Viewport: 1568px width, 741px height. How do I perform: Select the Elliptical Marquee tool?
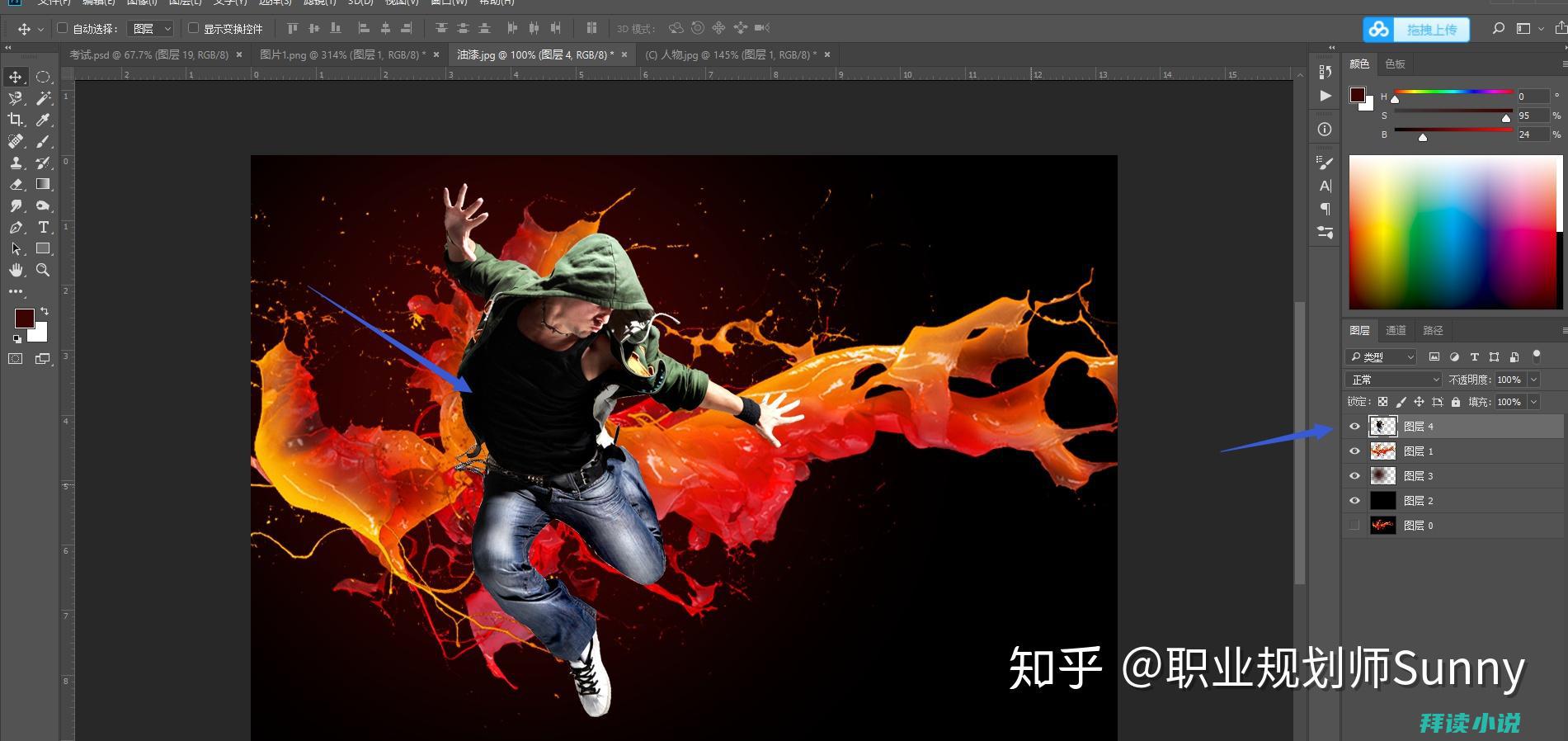[x=44, y=77]
